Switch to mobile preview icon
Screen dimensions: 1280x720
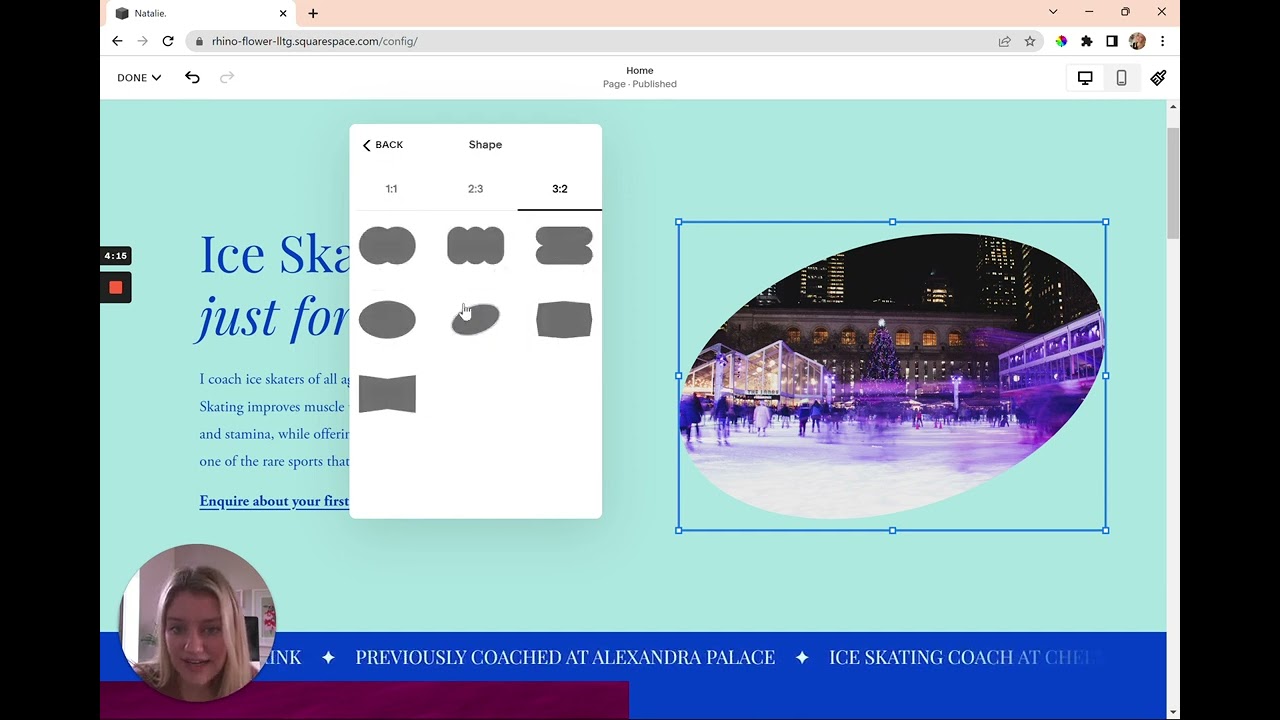tap(1121, 78)
